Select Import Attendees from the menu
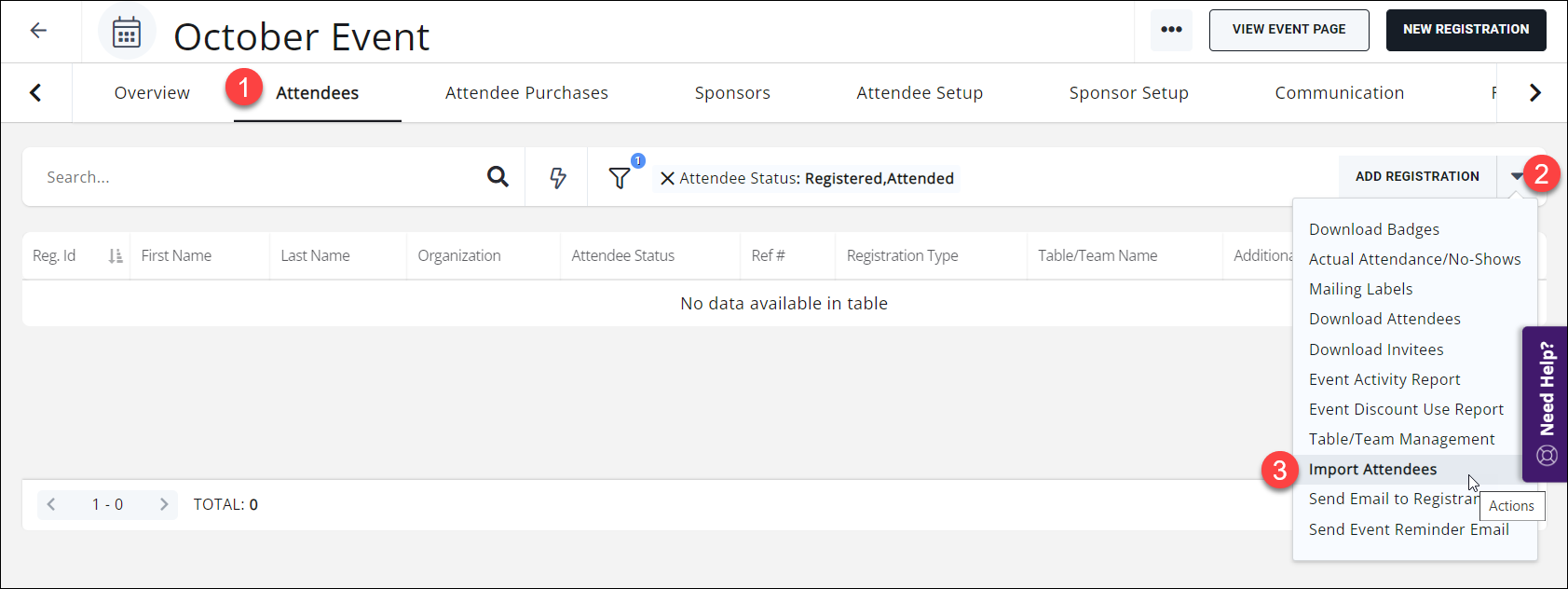 [x=1372, y=469]
